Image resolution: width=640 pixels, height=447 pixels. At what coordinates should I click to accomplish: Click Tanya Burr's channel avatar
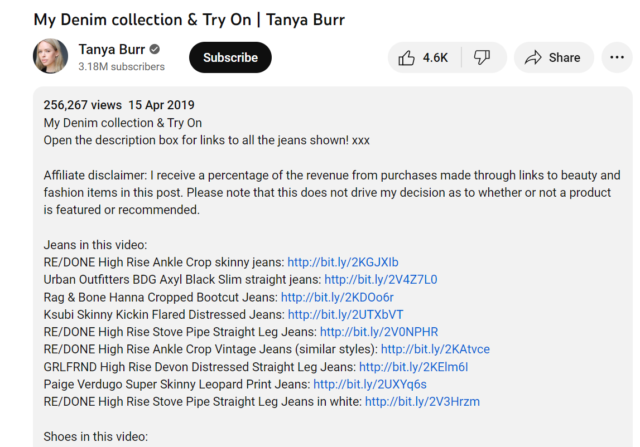tap(51, 57)
